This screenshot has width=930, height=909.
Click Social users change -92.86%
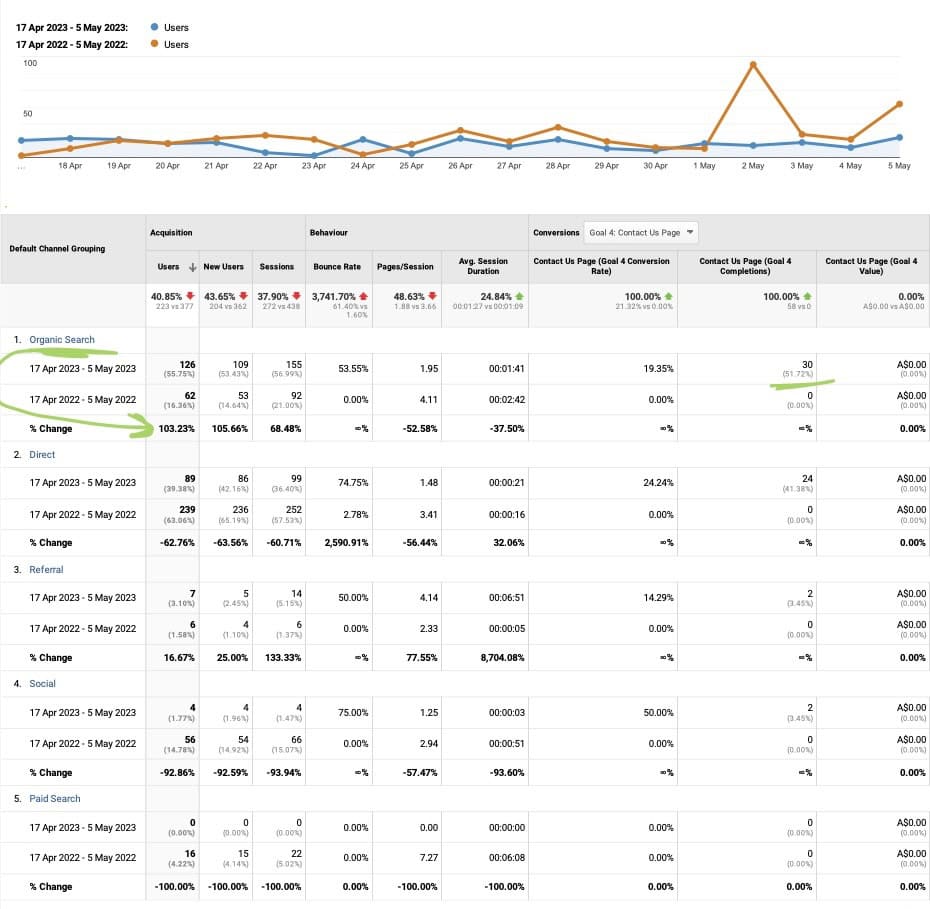coord(177,773)
